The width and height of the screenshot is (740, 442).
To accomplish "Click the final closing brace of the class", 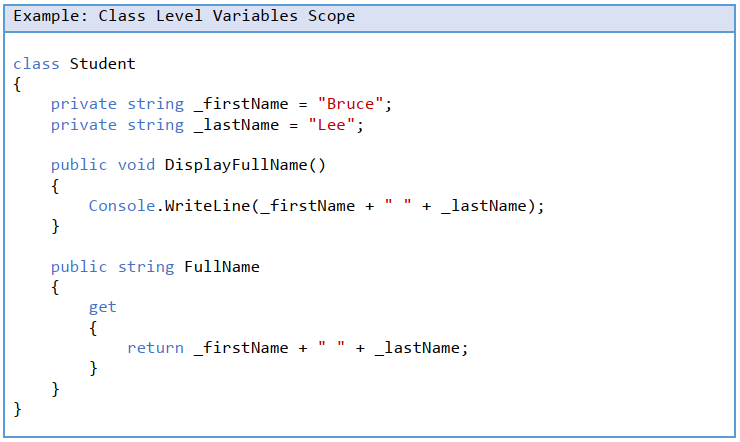I will point(17,408).
